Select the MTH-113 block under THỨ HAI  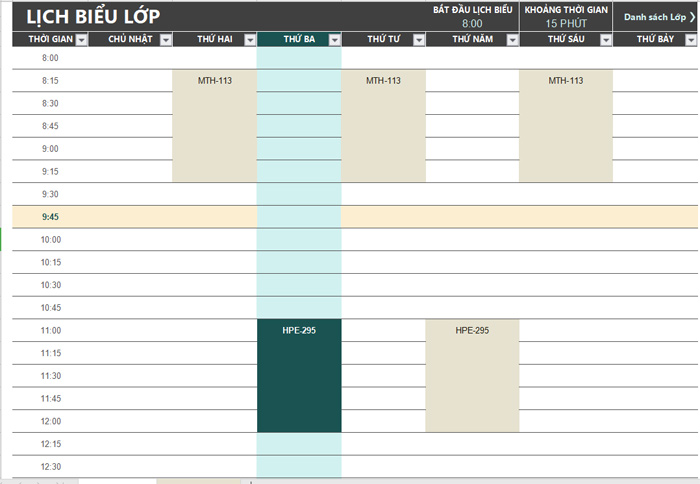(x=215, y=125)
